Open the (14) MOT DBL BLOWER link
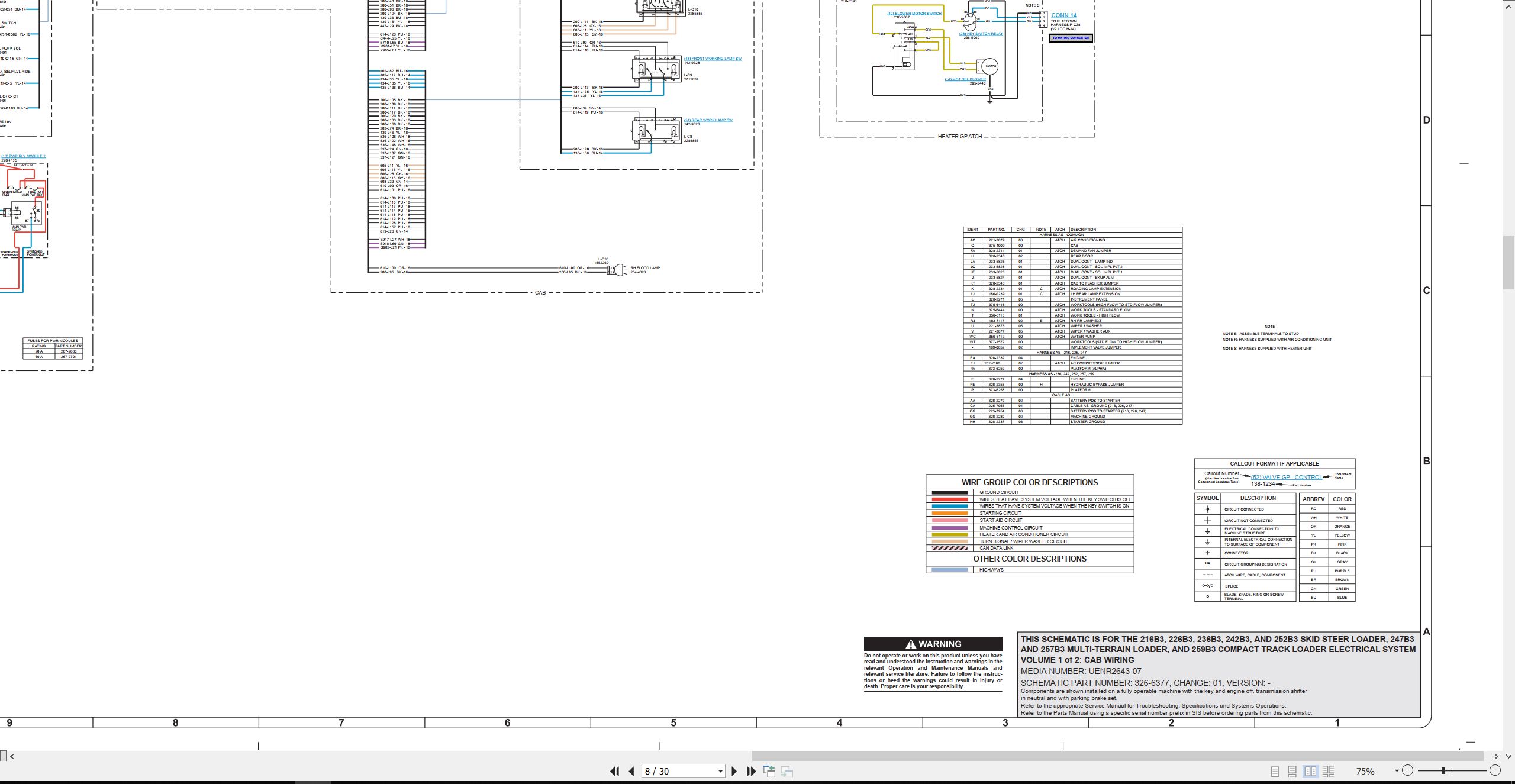This screenshot has width=1515, height=784. point(965,79)
